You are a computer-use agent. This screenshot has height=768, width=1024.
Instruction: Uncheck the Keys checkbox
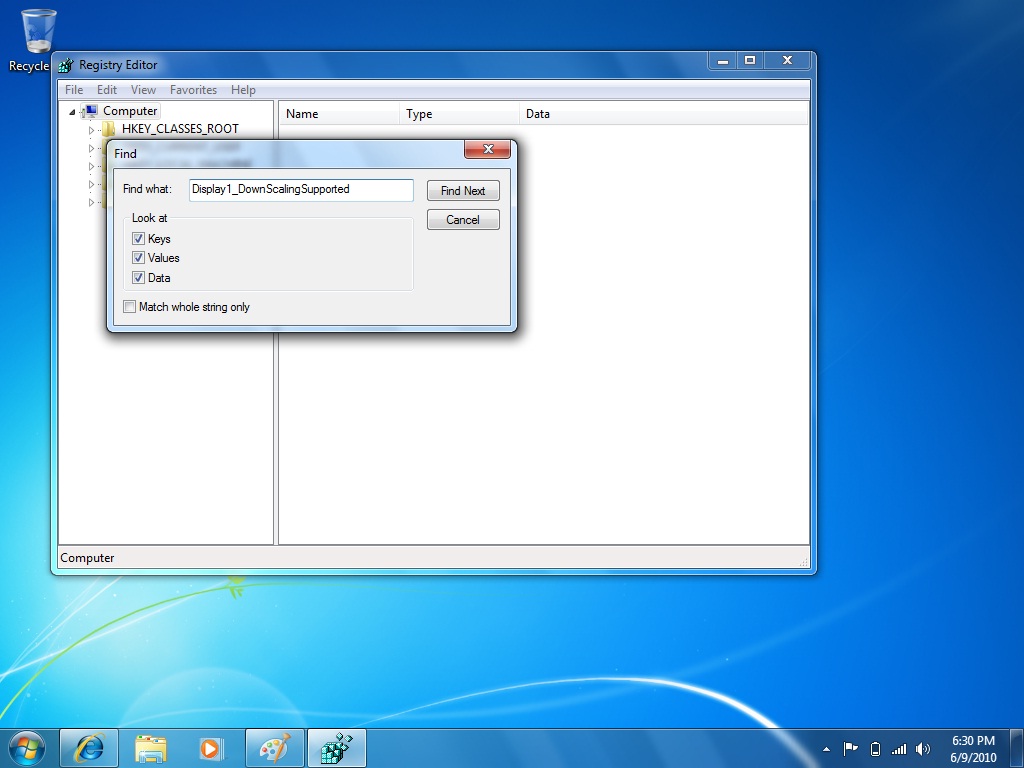coord(139,239)
